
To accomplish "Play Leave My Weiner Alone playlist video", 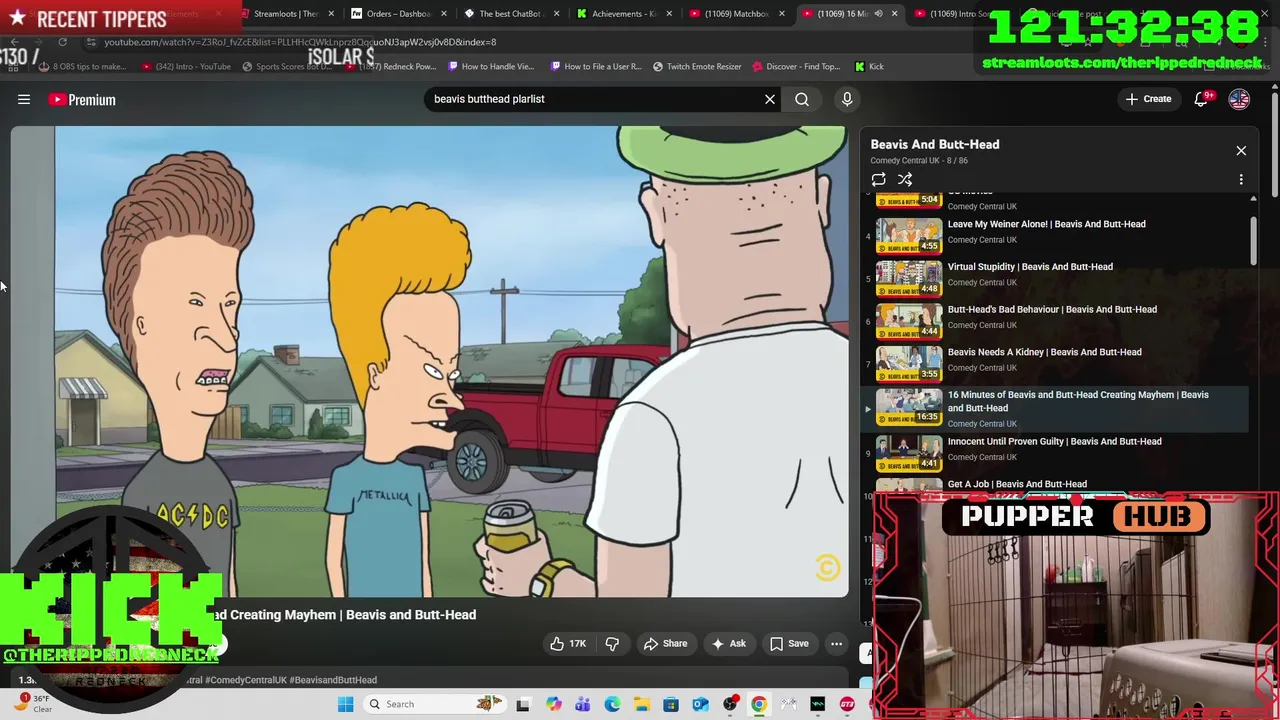I will click(x=1055, y=235).
